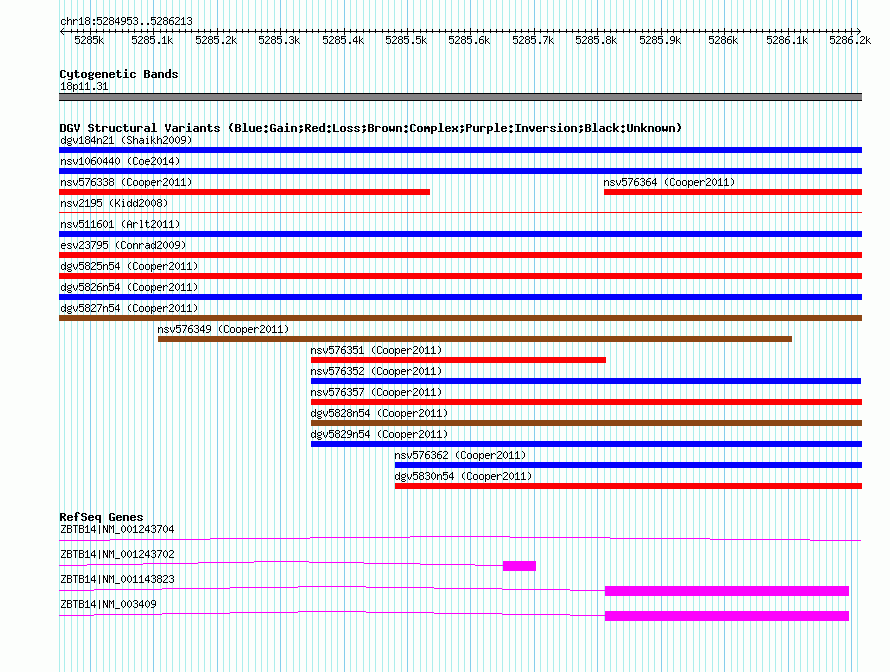
Task: Open nsv576351 (Cooper2011) variant label
Action: pyautogui.click(x=376, y=350)
